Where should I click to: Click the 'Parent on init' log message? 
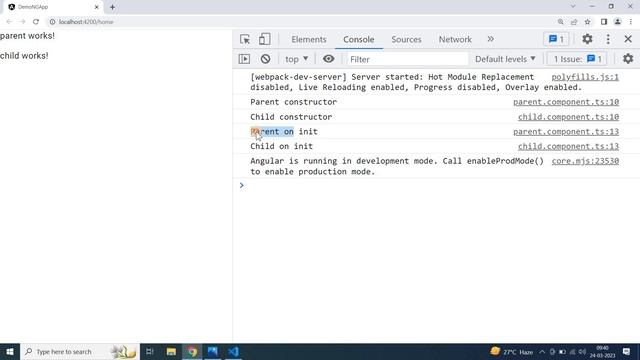coord(284,131)
